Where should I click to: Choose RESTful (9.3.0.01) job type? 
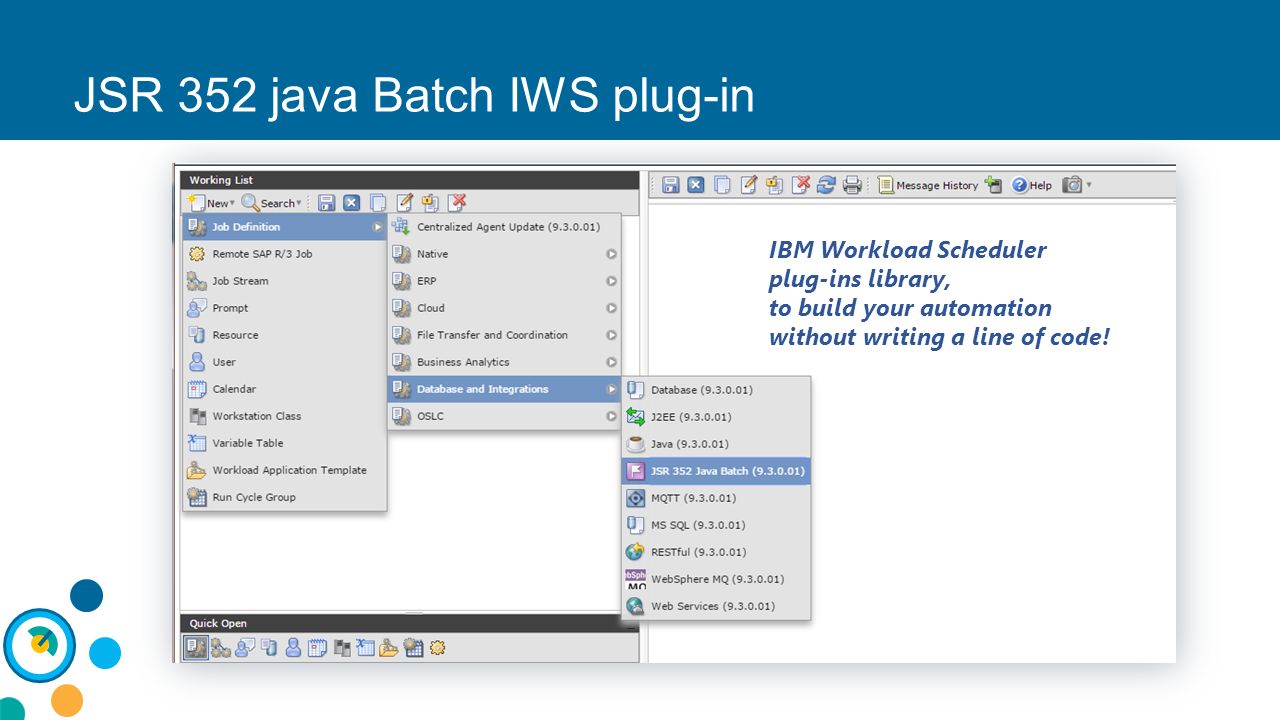click(716, 552)
